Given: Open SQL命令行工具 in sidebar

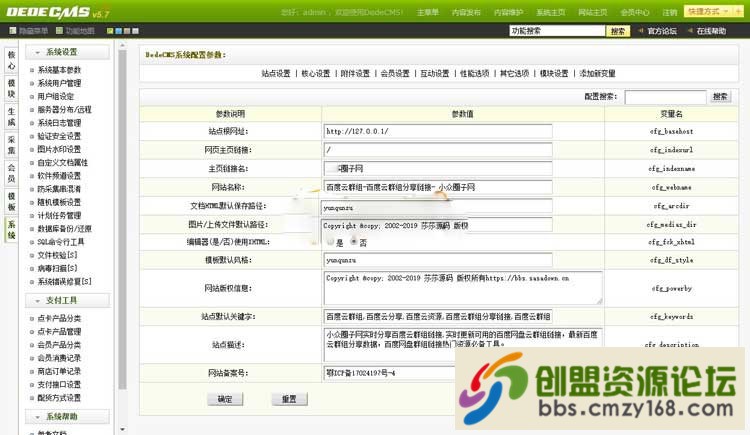Looking at the screenshot, I should (x=61, y=242).
